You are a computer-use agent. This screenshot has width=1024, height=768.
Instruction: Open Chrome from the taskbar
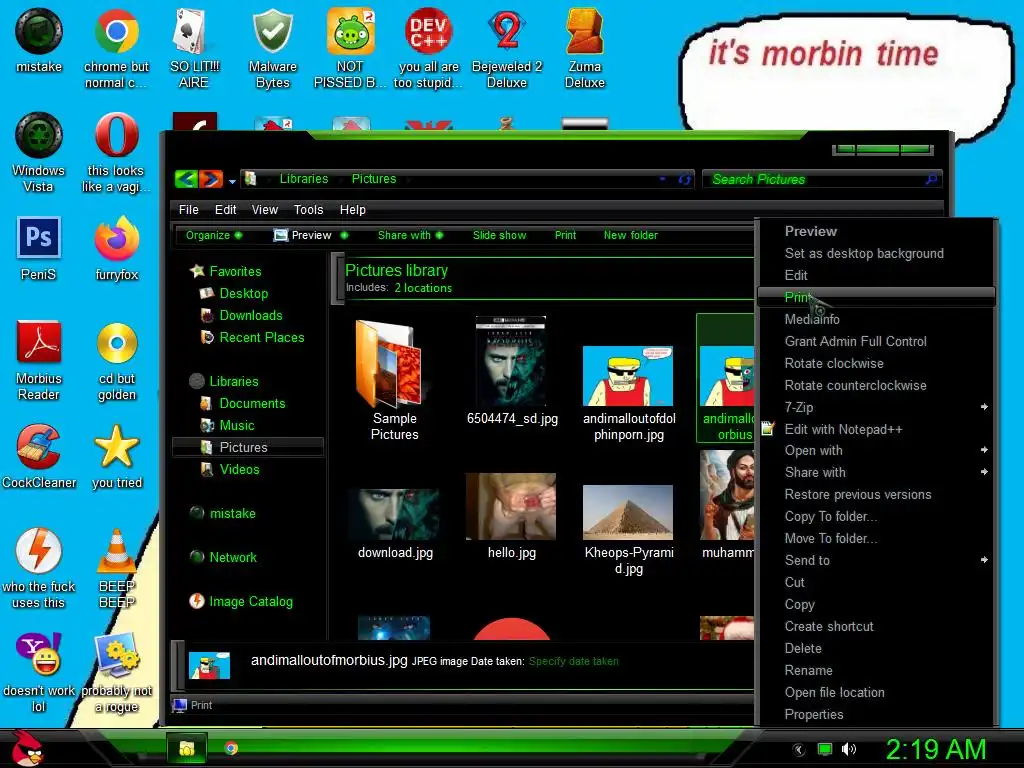[x=231, y=748]
